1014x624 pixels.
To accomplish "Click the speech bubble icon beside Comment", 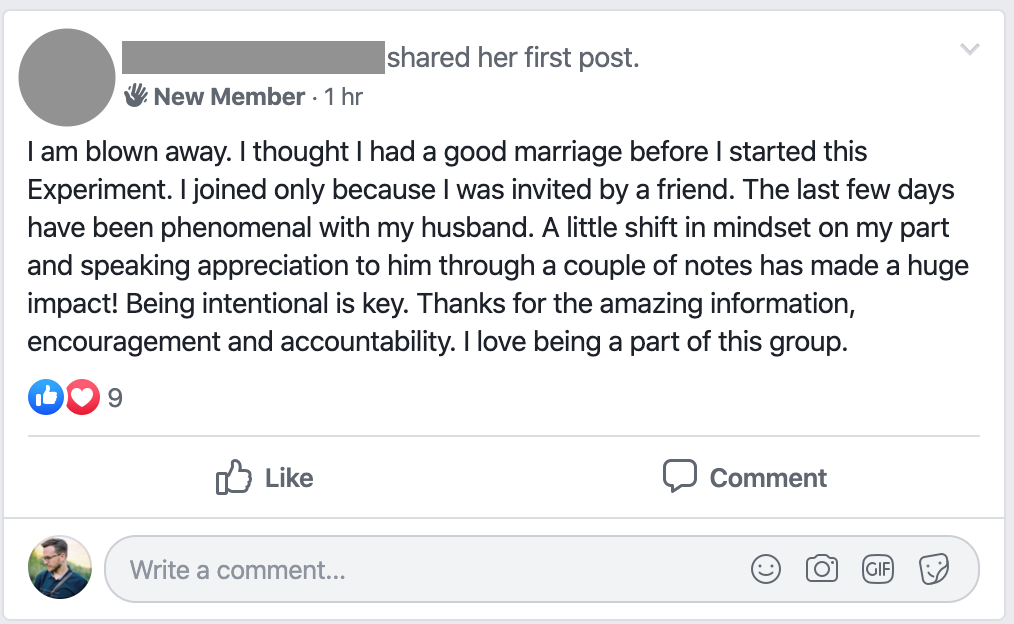I will pyautogui.click(x=679, y=476).
